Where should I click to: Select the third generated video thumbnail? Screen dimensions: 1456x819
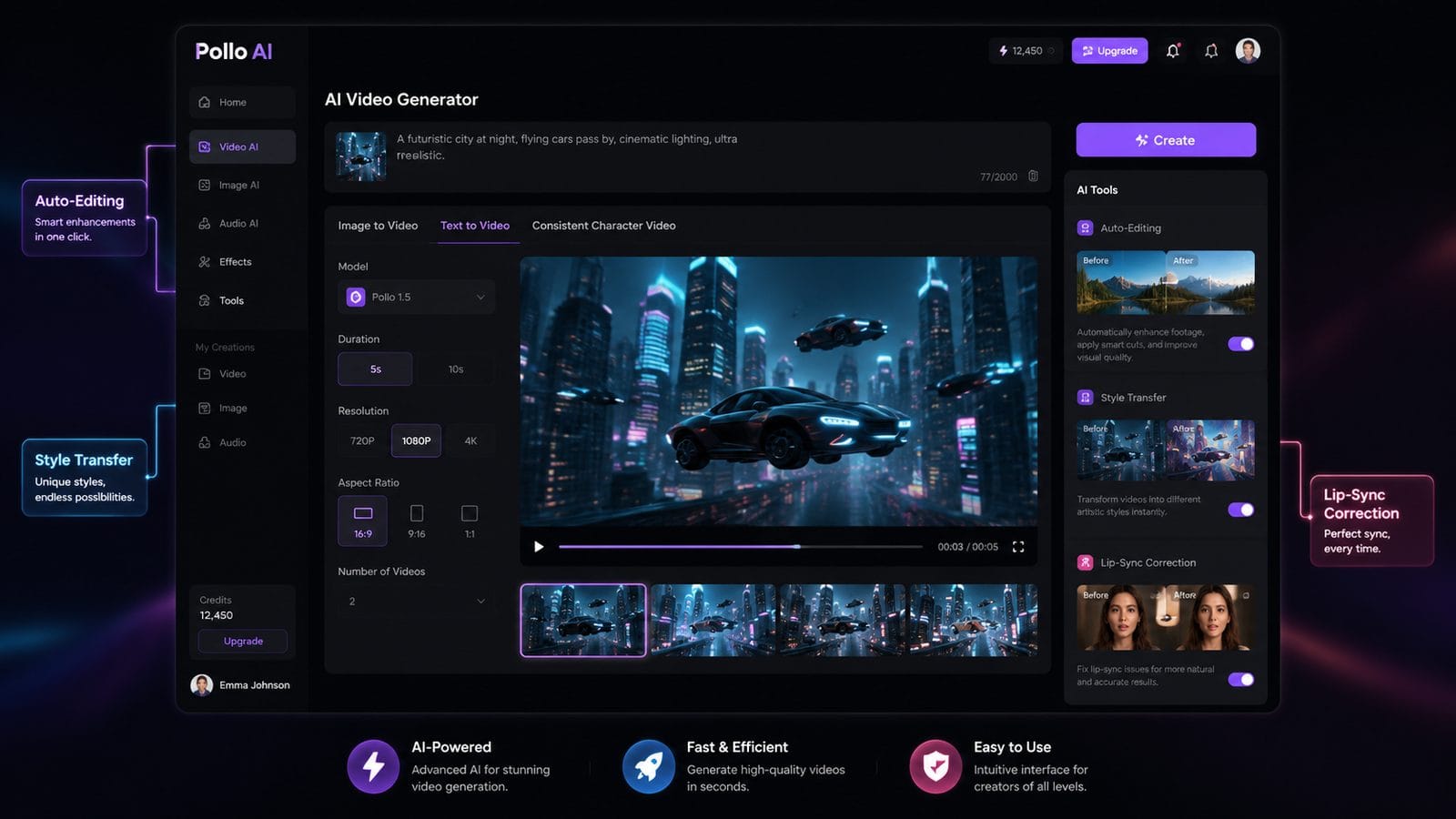point(843,621)
